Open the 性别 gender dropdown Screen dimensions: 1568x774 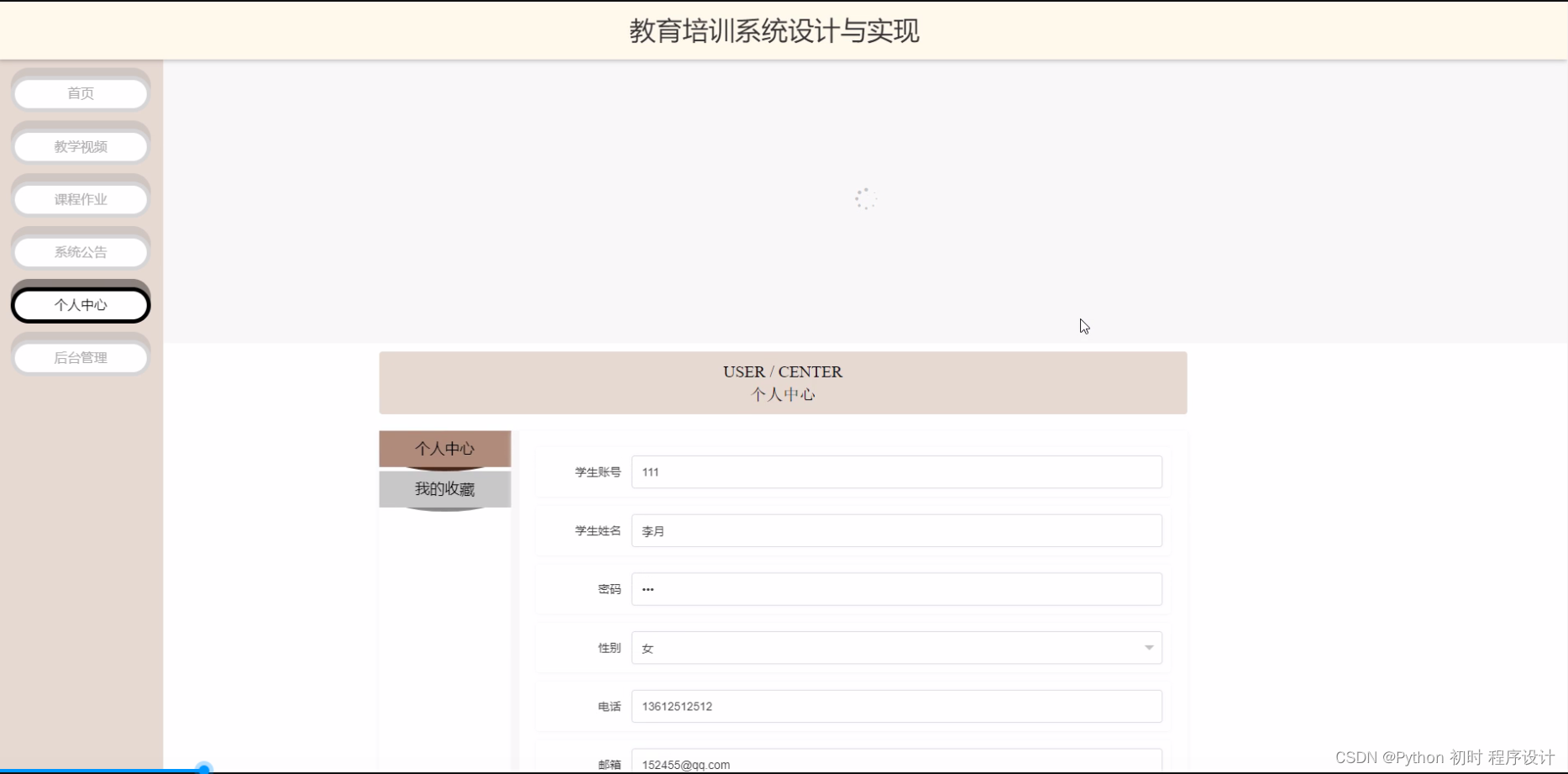tap(895, 647)
